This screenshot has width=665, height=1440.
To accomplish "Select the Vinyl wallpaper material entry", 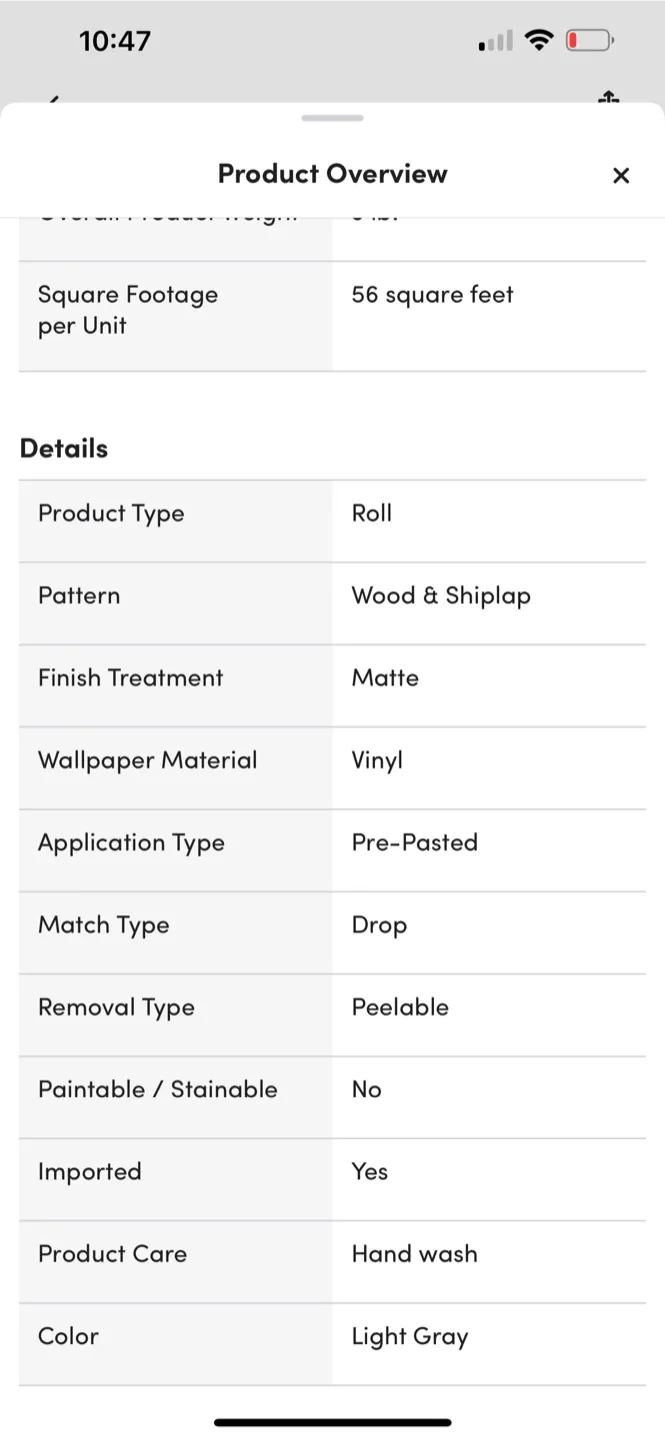I will (377, 761).
